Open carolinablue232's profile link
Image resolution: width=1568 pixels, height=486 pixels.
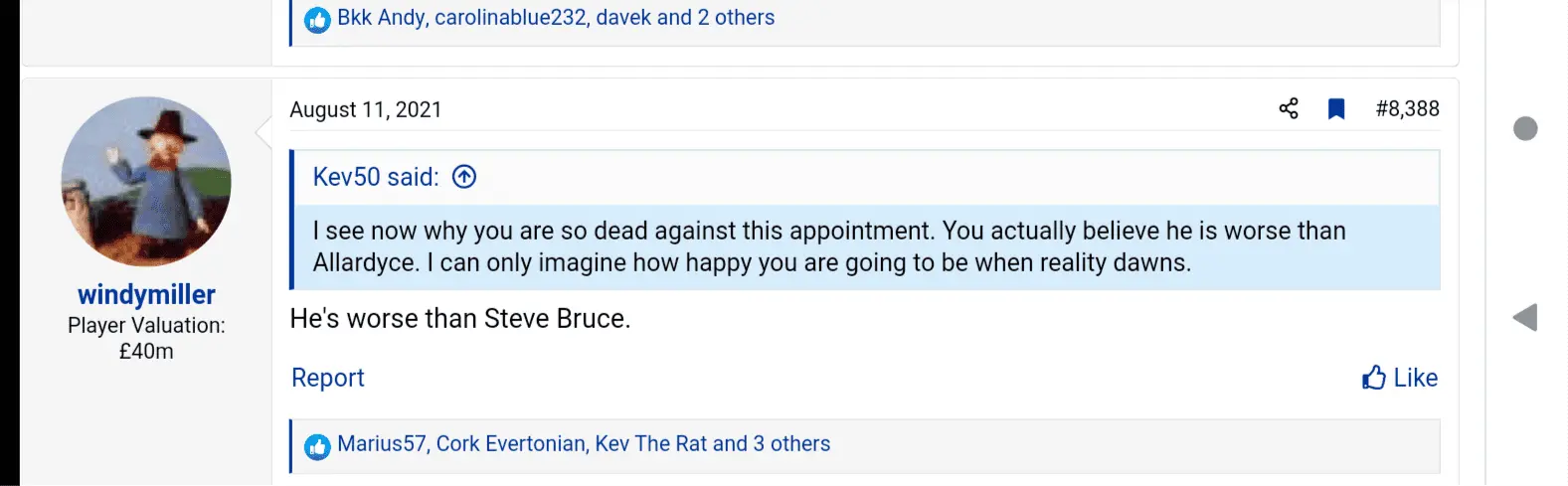click(510, 18)
